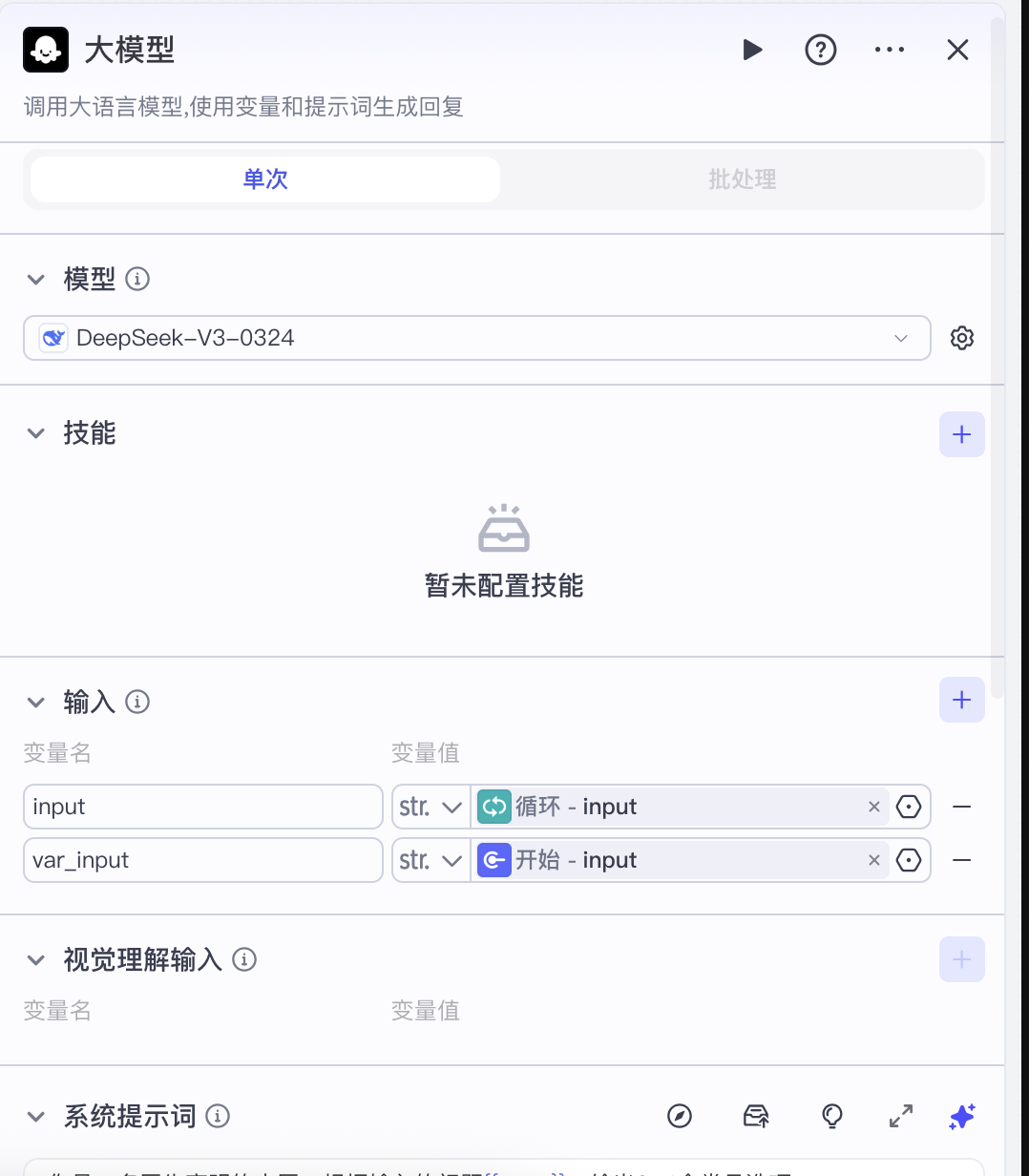Open the three-dot more options menu
Viewport: 1029px width, 1176px height.
890,50
